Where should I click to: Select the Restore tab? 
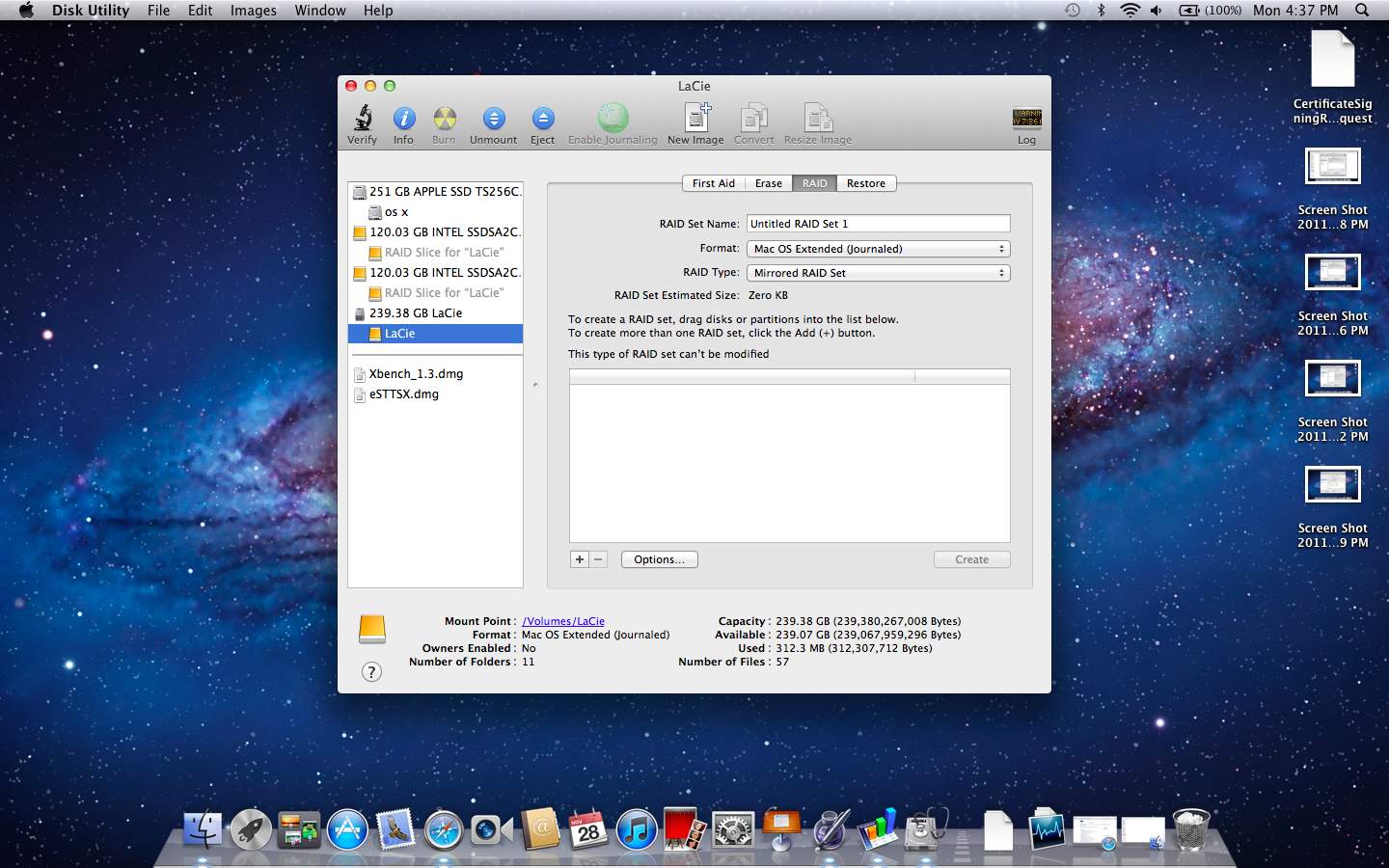pos(865,183)
